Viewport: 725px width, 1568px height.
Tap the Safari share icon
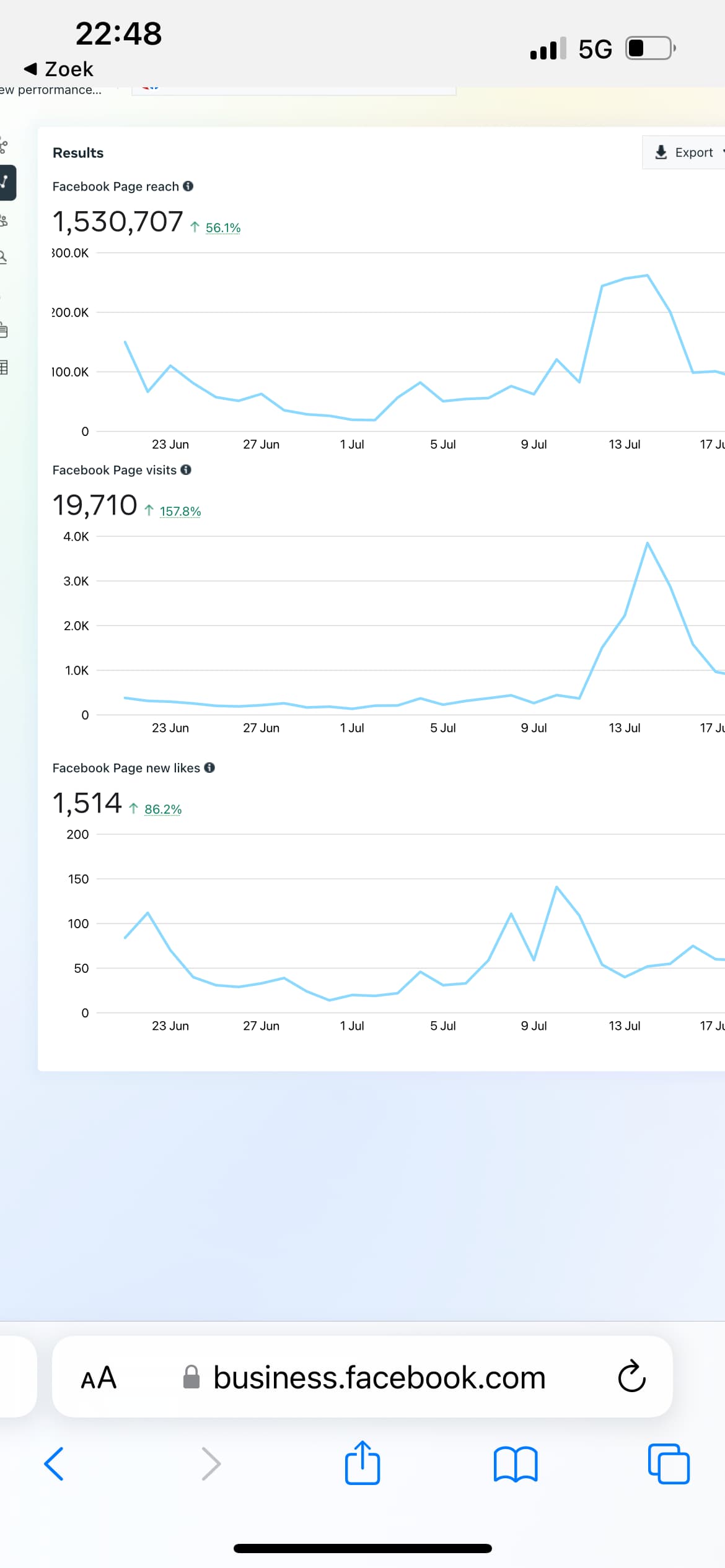click(x=362, y=1463)
